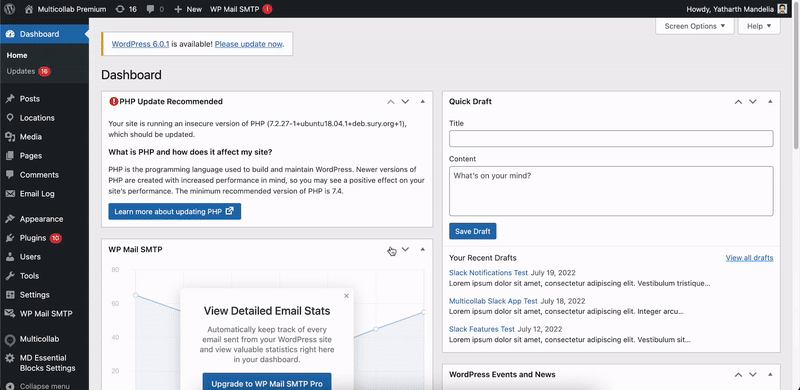
Task: Open Comments via its sidebar icon
Action: click(x=10, y=175)
